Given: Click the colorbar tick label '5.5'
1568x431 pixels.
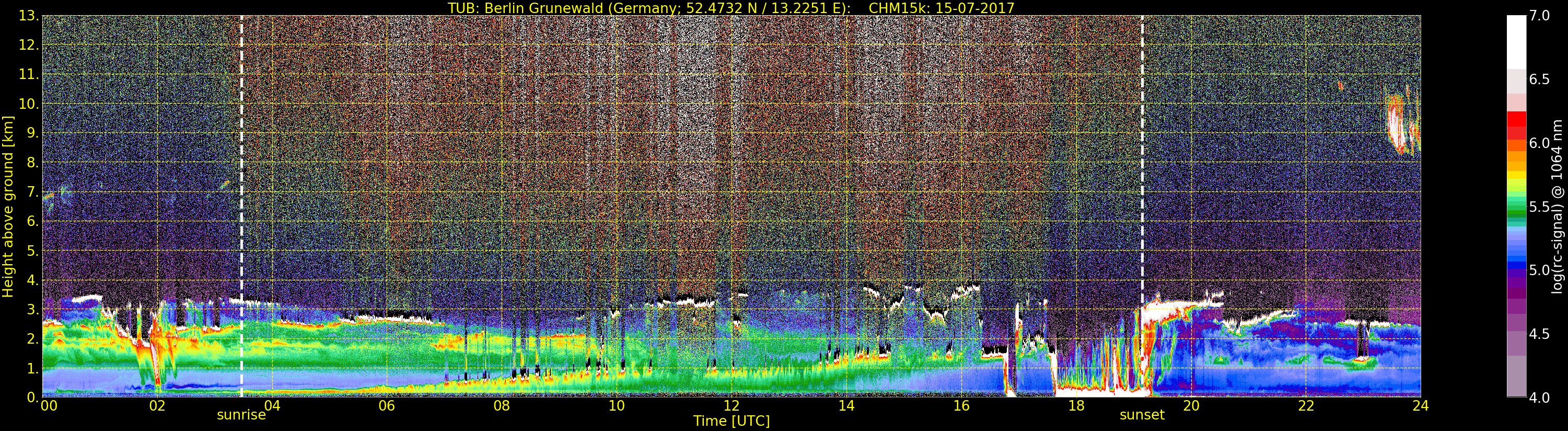Looking at the screenshot, I should click(x=1540, y=207).
